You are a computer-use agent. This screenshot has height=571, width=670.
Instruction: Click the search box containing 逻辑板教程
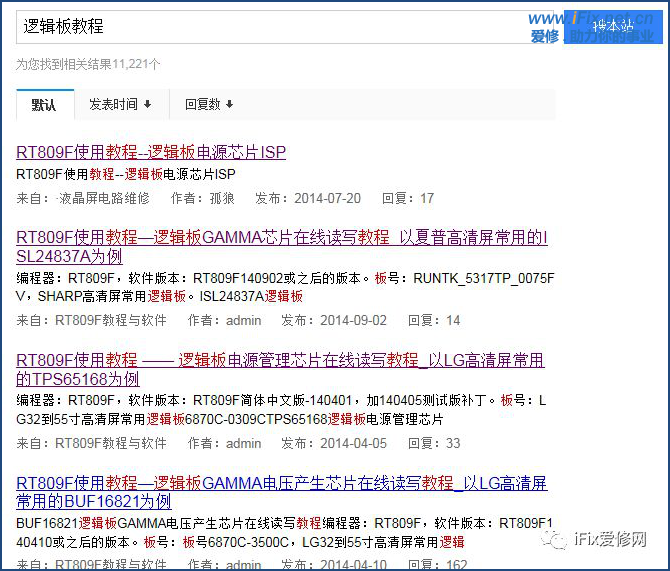[x=286, y=26]
